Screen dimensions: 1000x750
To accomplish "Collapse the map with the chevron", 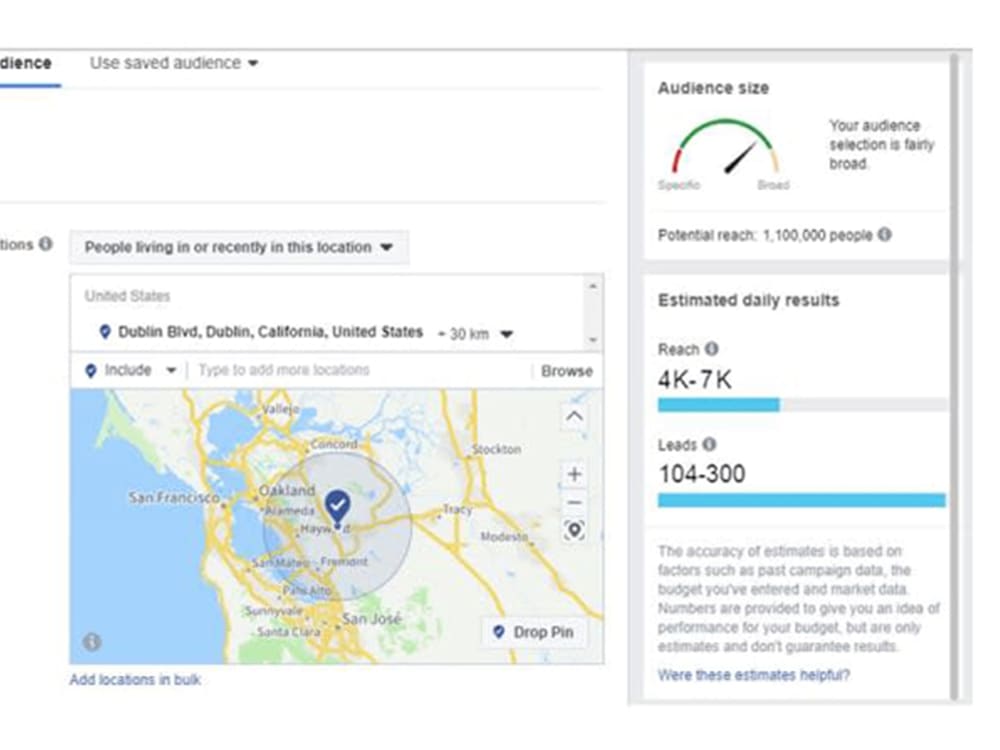I will tap(574, 417).
